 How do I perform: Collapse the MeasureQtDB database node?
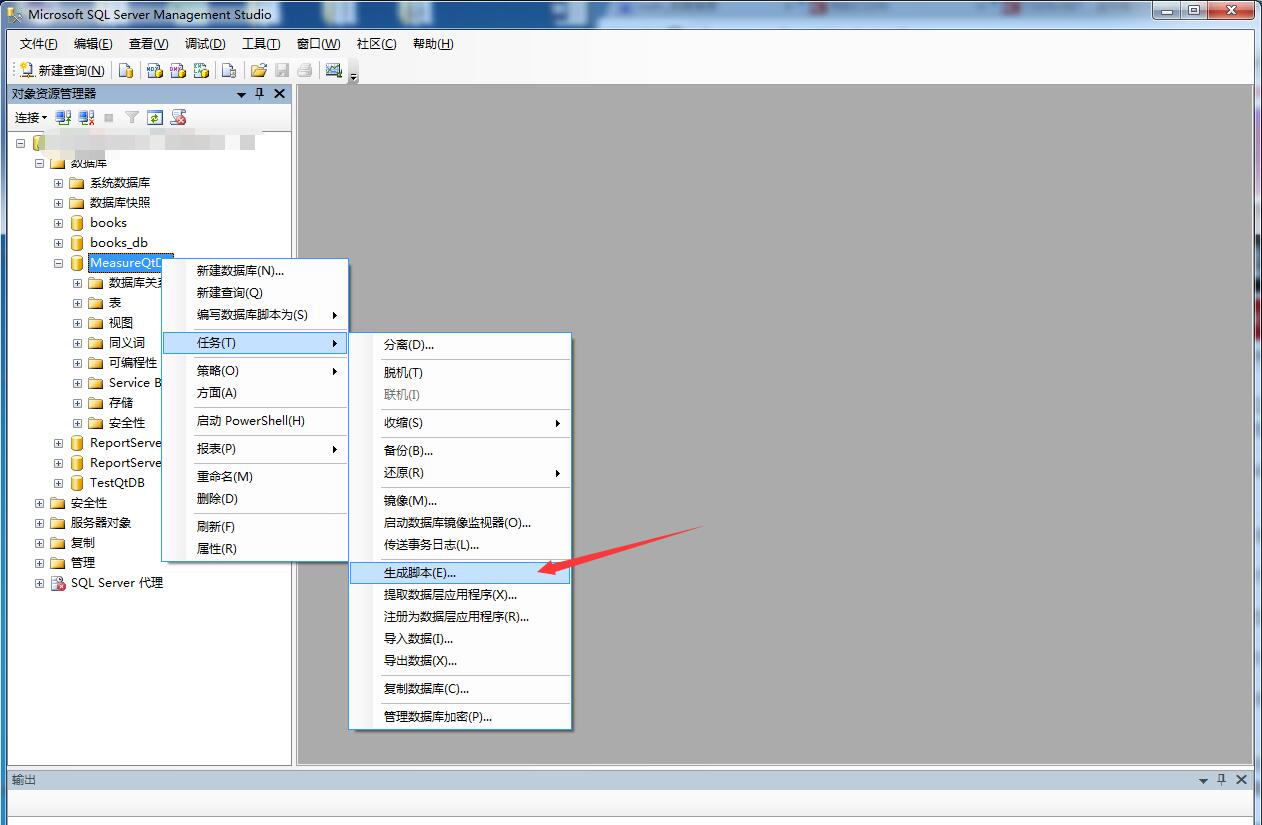[x=58, y=263]
